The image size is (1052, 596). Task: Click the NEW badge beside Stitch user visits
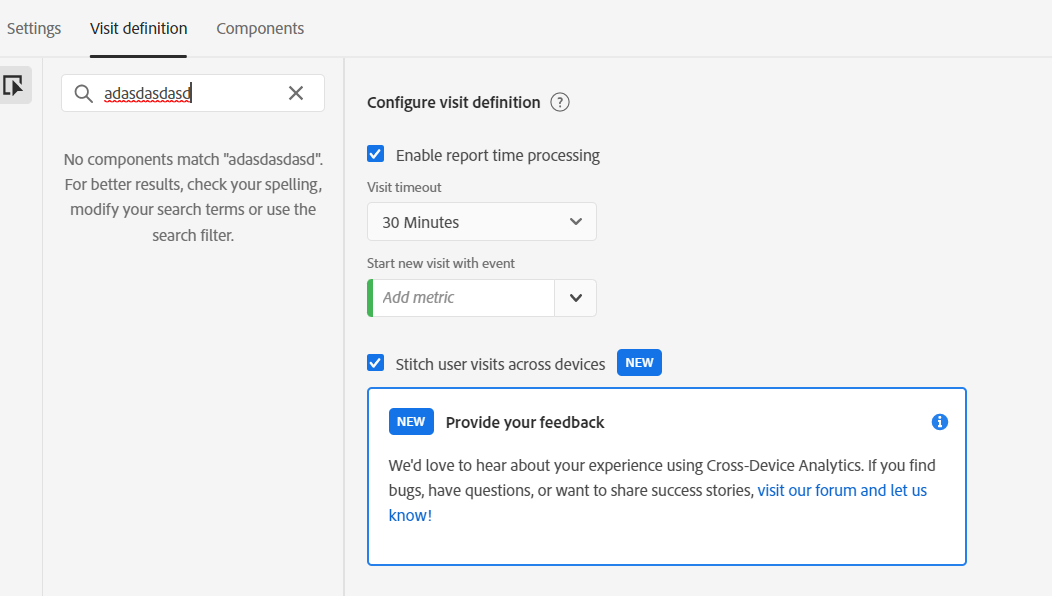tap(638, 362)
